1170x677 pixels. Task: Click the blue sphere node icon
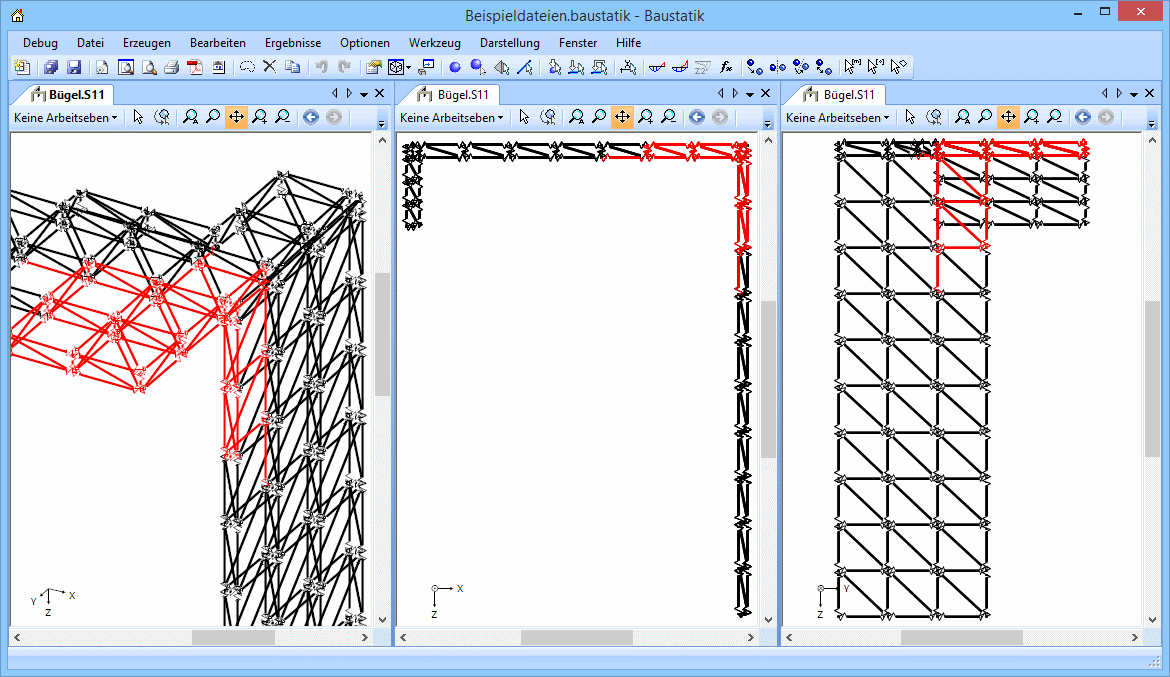[x=455, y=67]
